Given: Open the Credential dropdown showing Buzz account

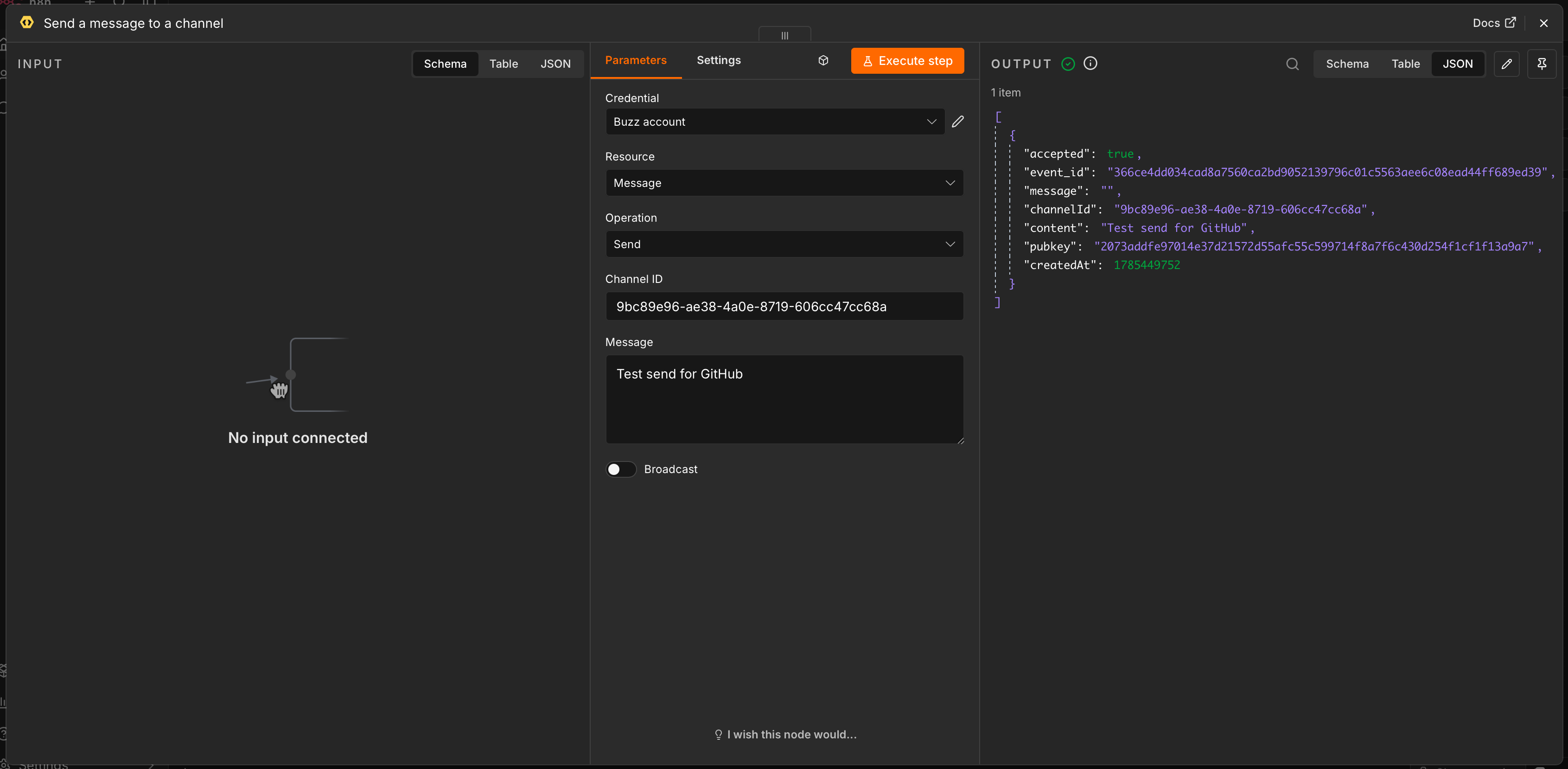Looking at the screenshot, I should coord(775,122).
